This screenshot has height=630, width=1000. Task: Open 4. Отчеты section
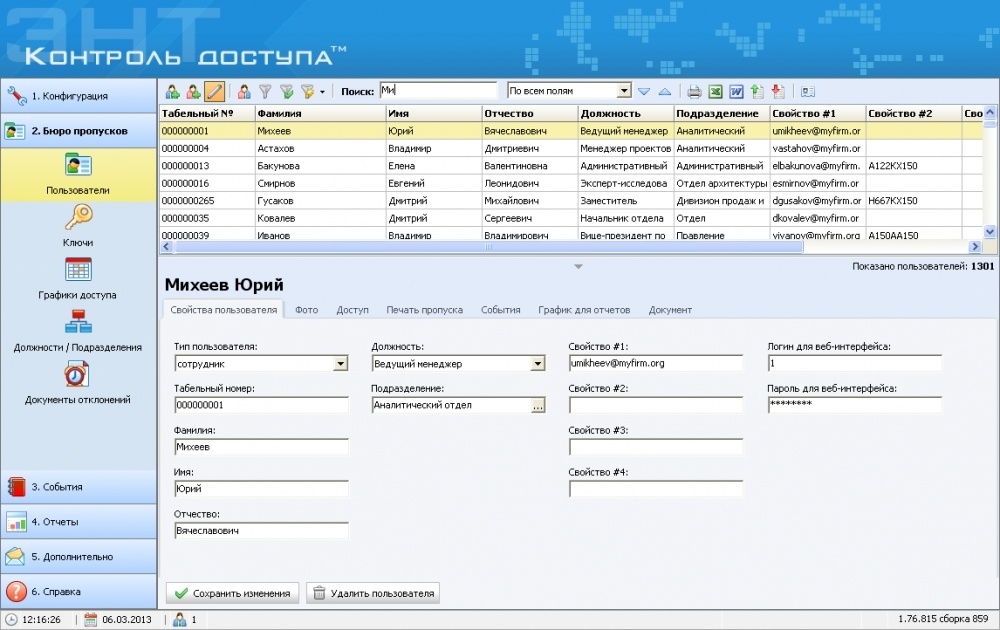point(78,522)
